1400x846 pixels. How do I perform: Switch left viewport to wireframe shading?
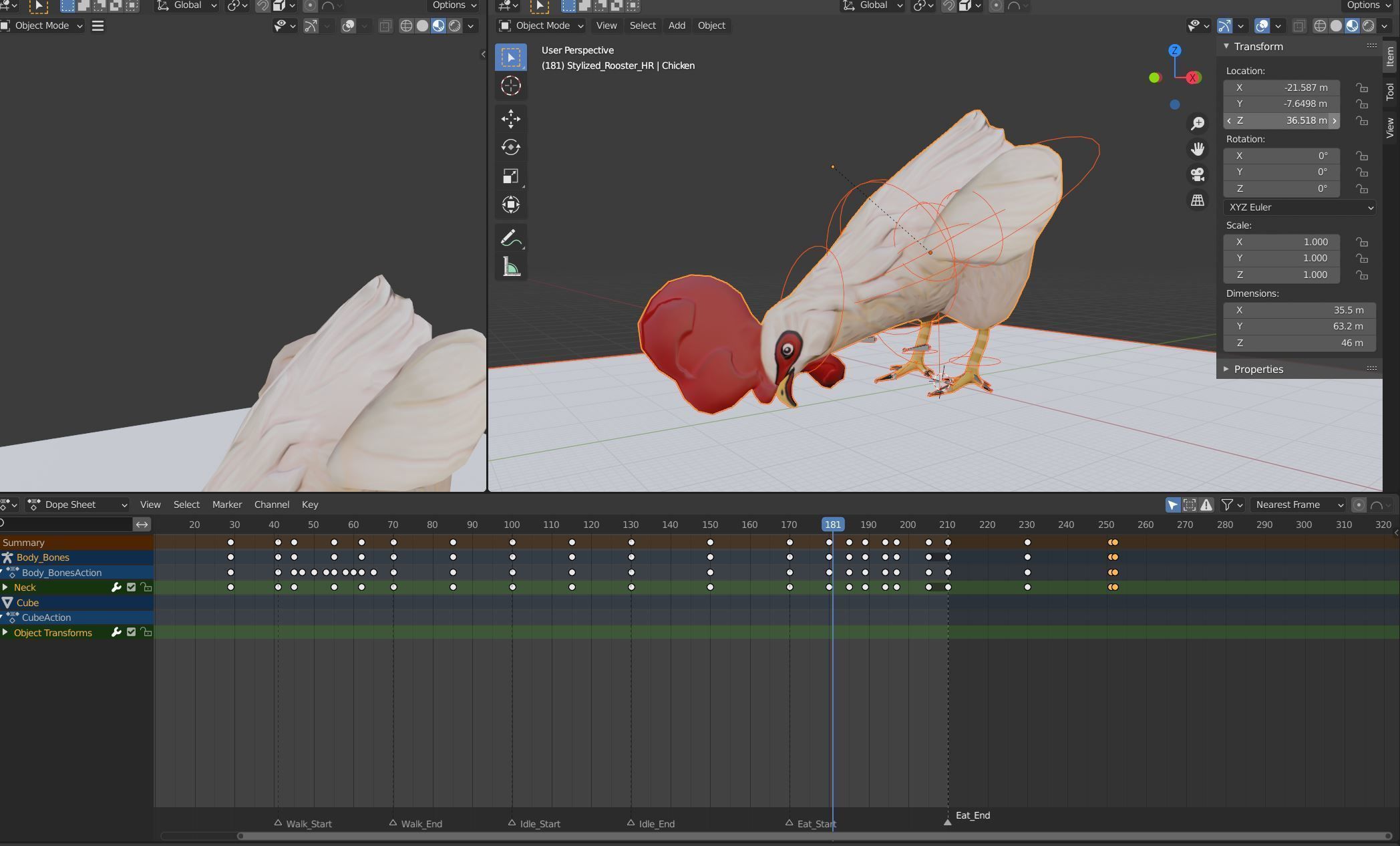[x=406, y=25]
